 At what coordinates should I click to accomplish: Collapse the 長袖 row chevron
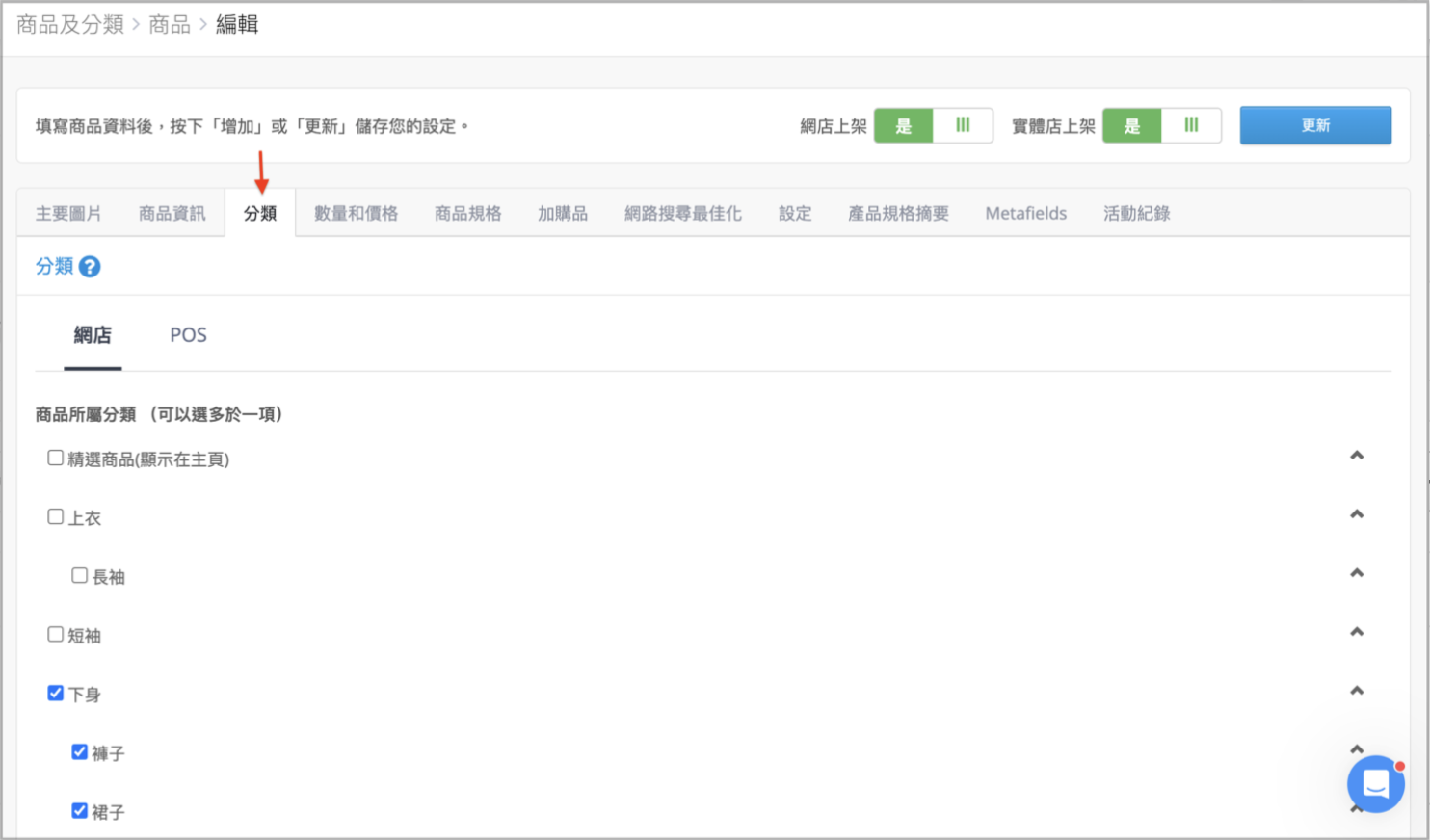coord(1357,573)
